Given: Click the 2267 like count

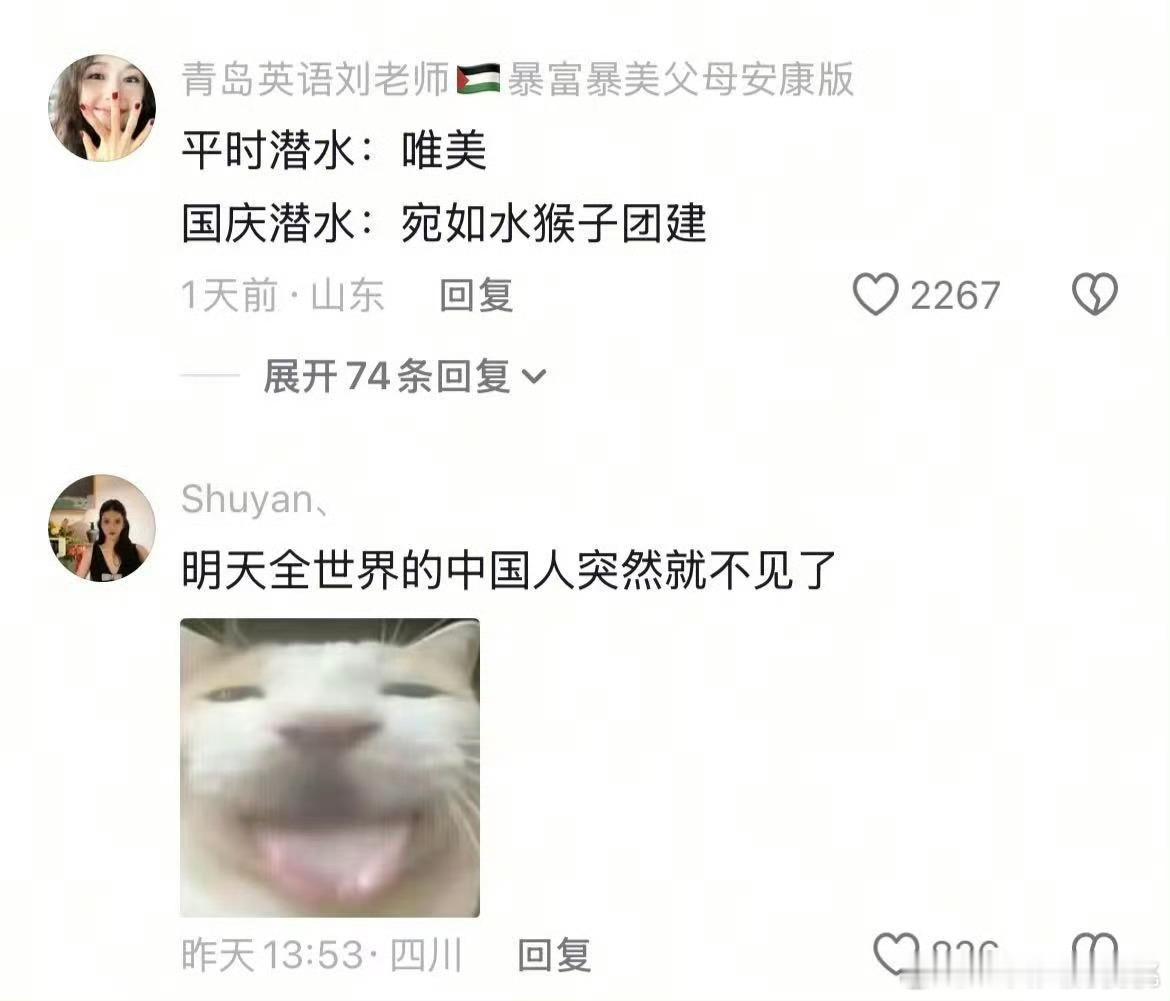Looking at the screenshot, I should click(955, 295).
